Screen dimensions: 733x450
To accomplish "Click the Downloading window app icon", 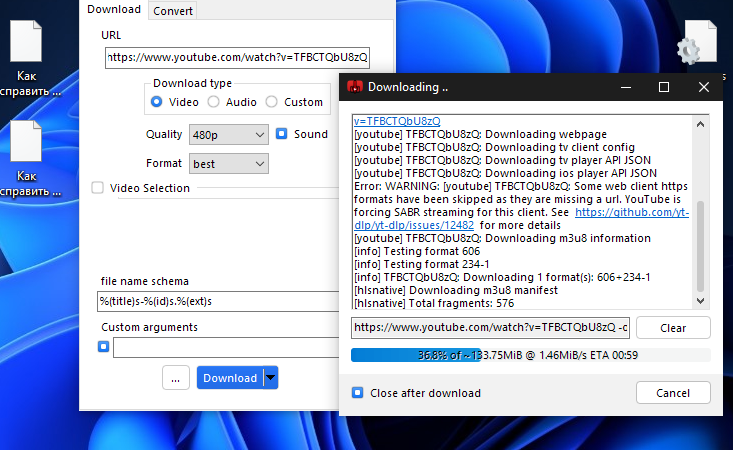I will click(355, 87).
